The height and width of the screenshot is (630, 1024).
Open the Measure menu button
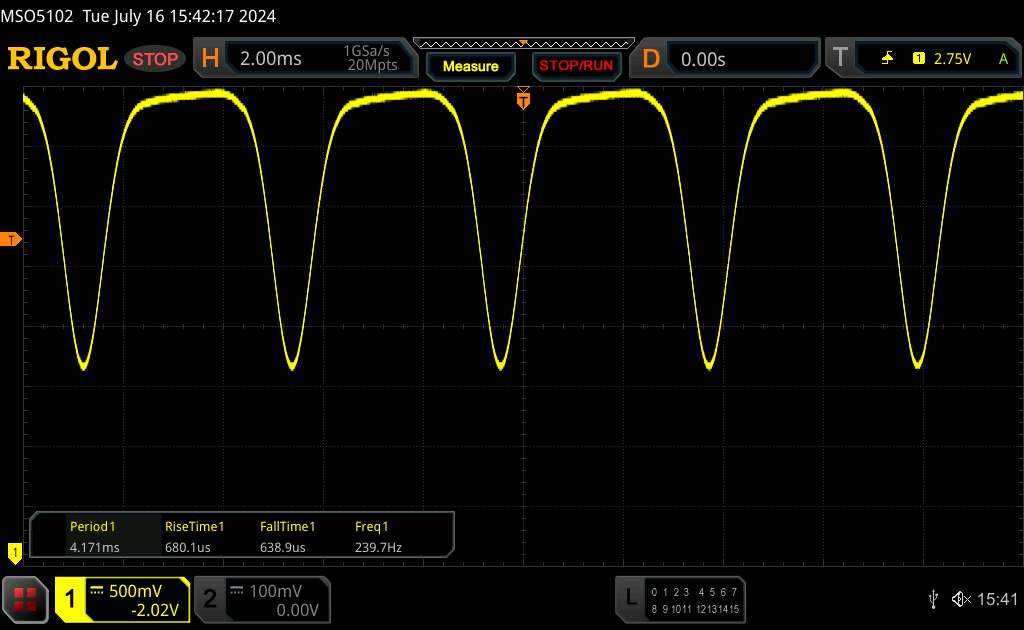[470, 66]
